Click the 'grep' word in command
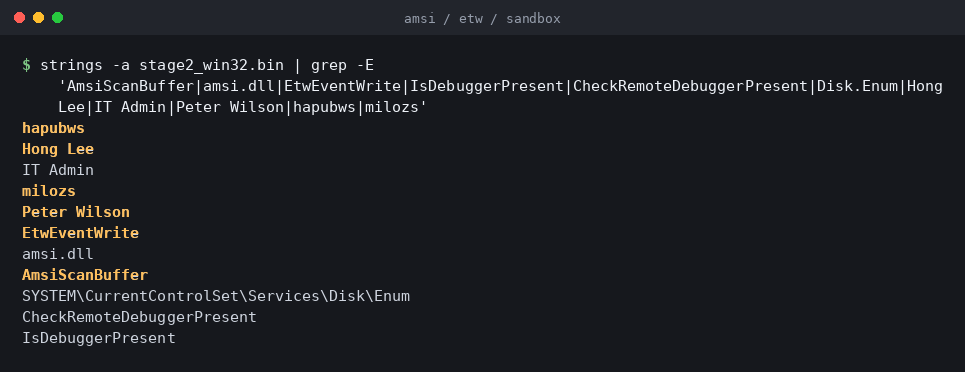965x372 pixels. coord(329,65)
